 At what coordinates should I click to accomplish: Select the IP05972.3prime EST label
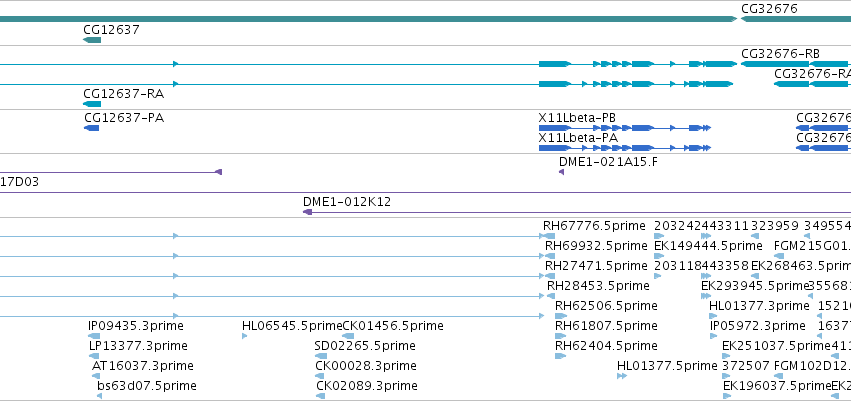point(758,326)
